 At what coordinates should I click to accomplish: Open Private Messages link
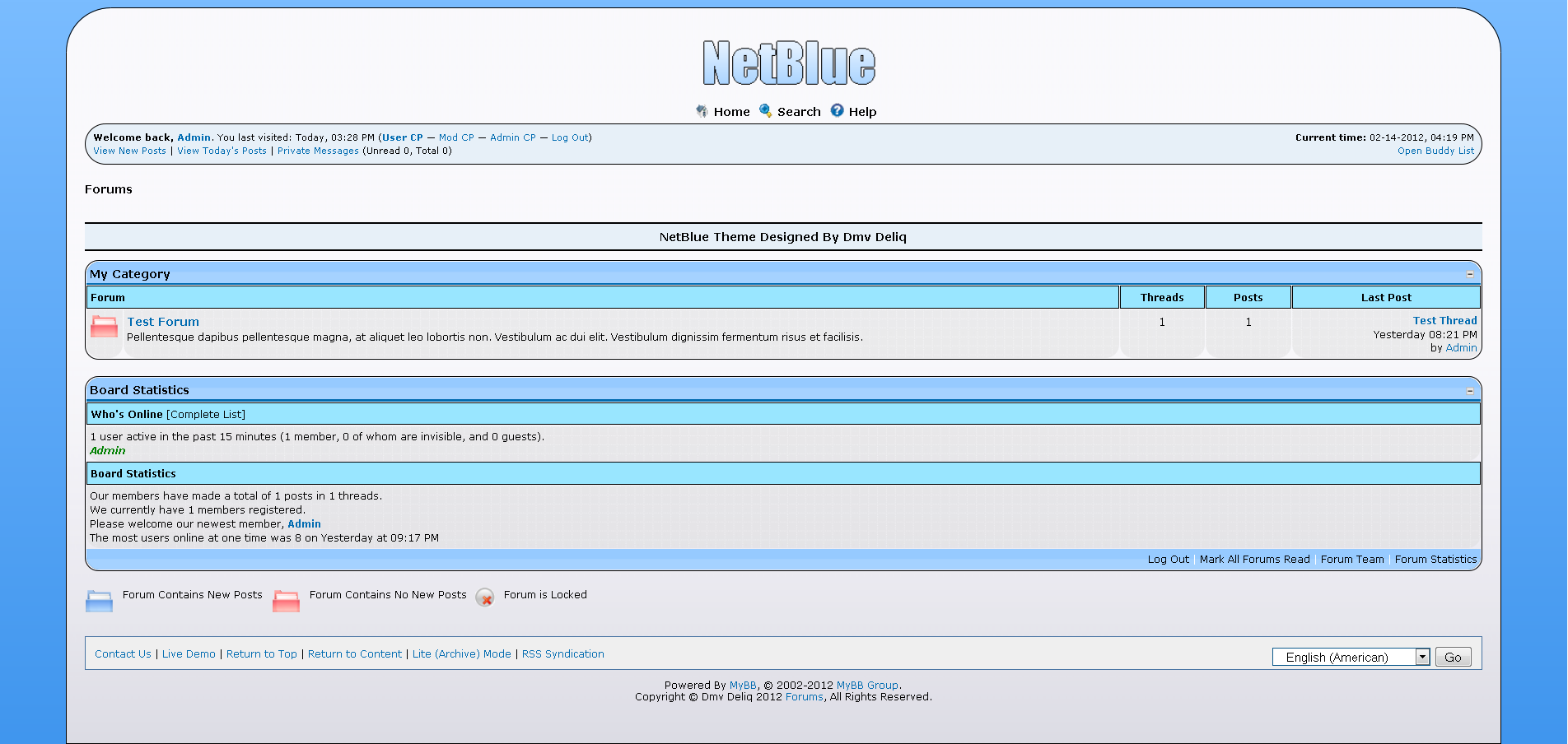[x=318, y=151]
